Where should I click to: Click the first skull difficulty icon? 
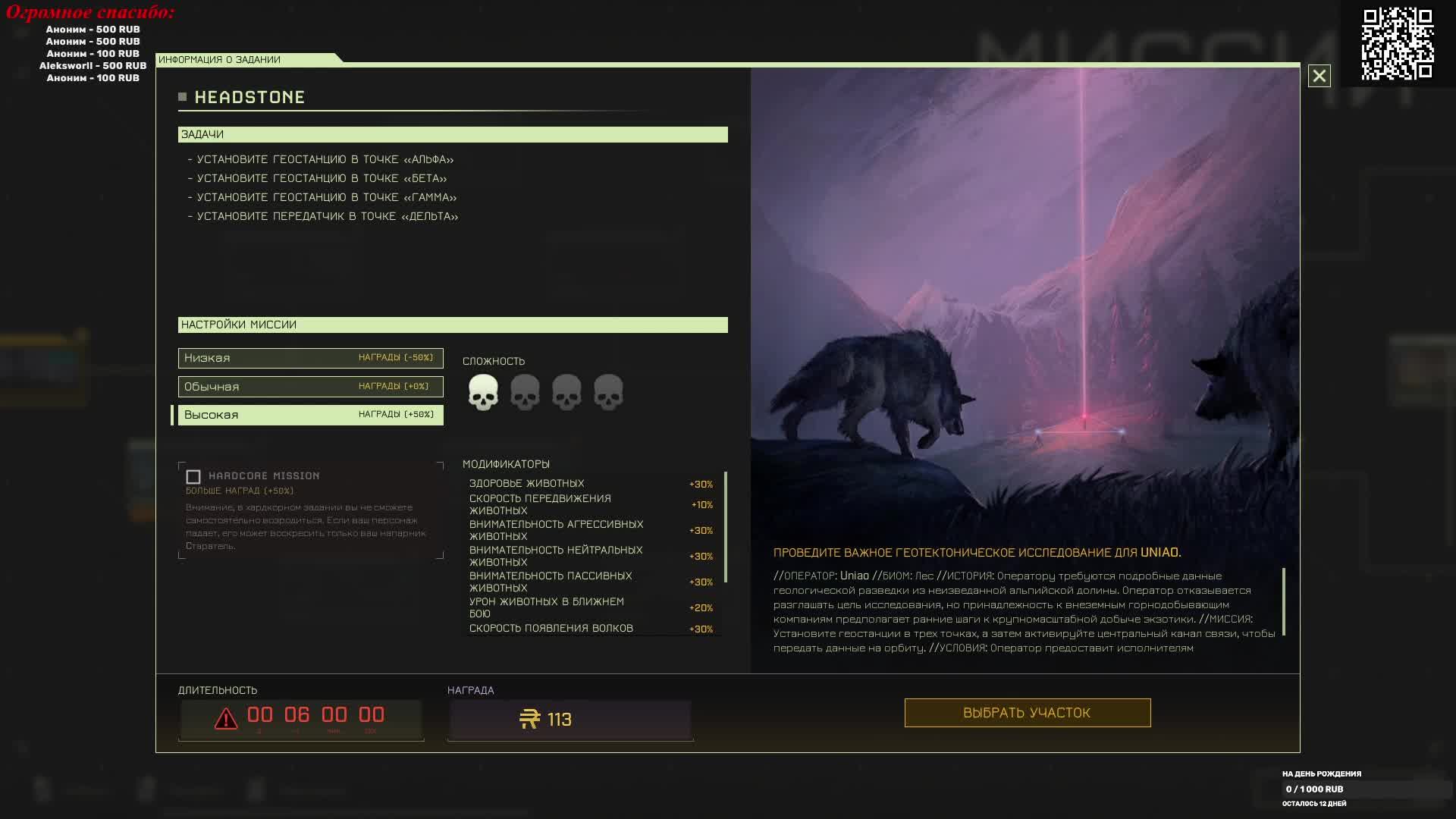point(483,392)
